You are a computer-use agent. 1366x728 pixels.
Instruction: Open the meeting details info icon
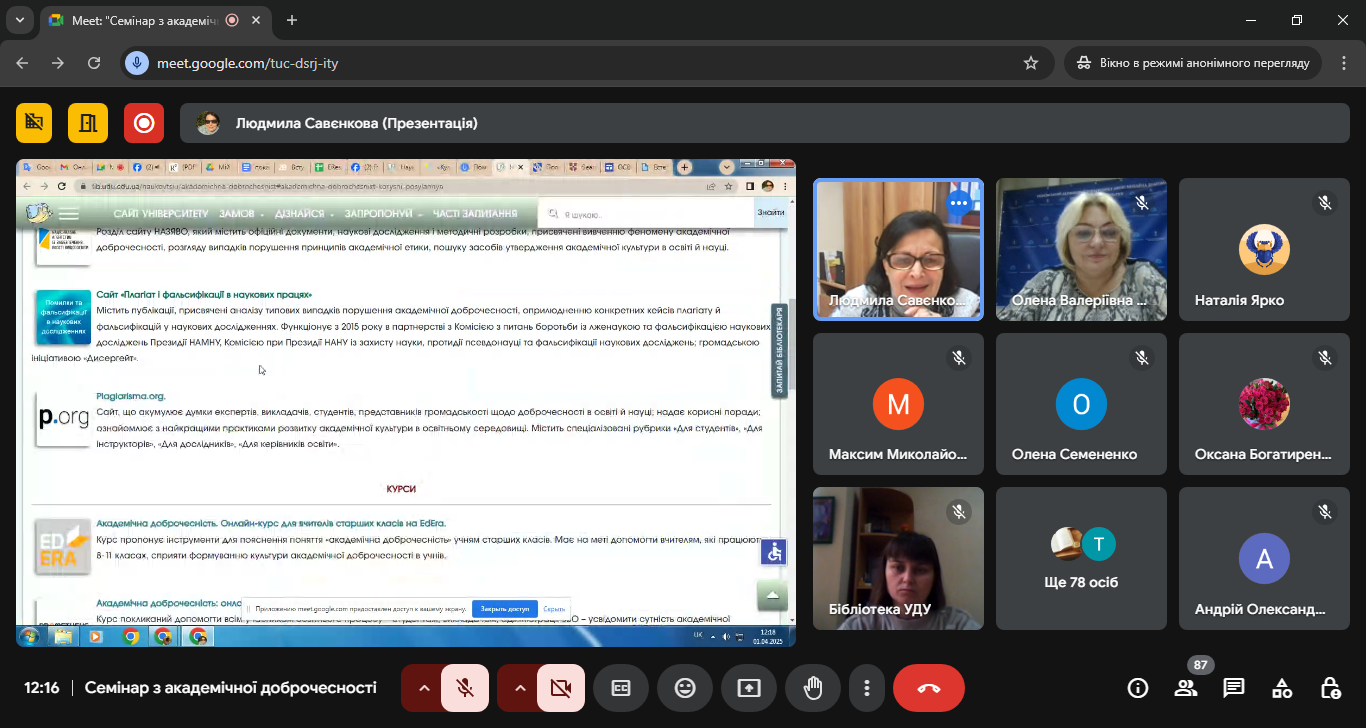1138,688
